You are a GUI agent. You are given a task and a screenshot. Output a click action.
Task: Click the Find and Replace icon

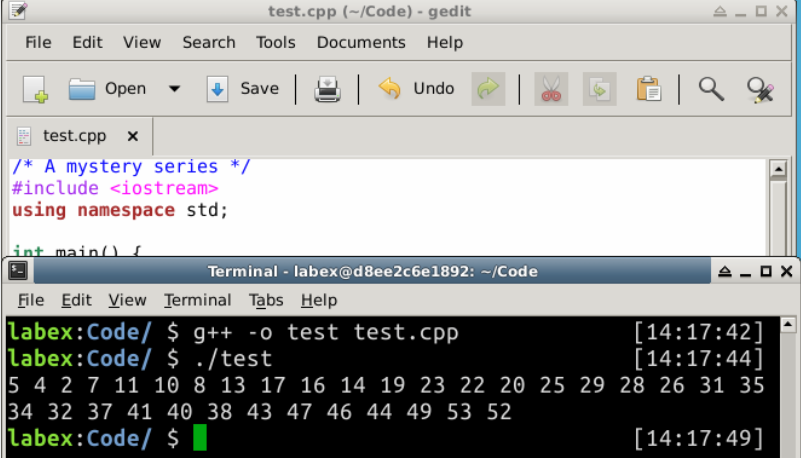click(761, 89)
